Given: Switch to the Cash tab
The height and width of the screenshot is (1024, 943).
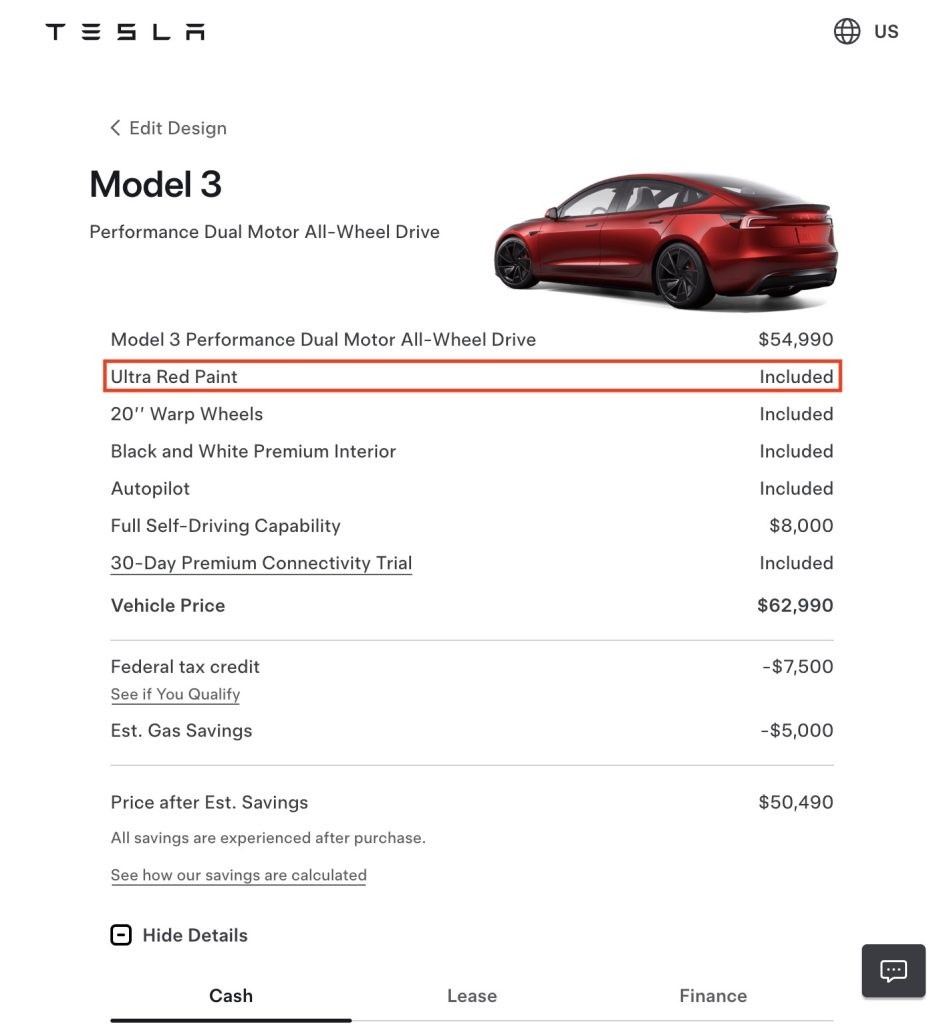Looking at the screenshot, I should click(231, 996).
